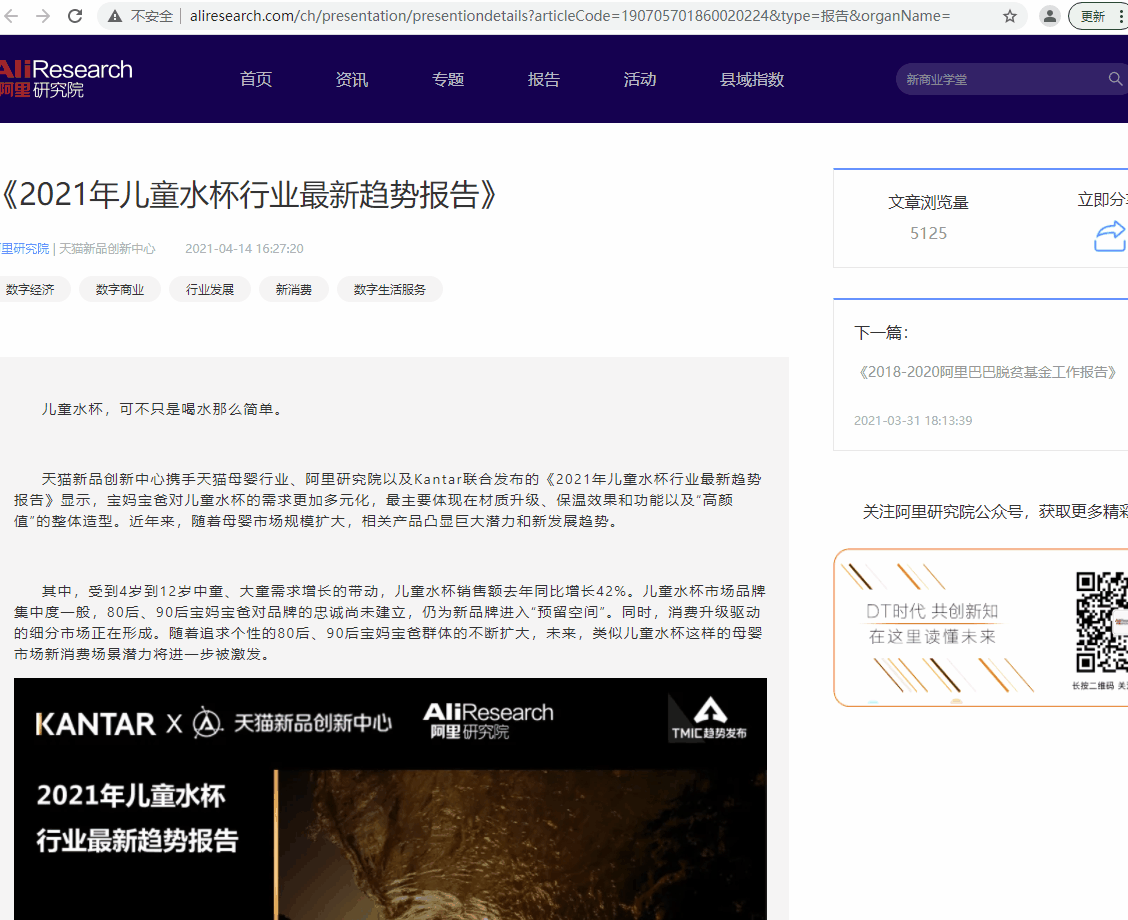Open the 县域指数 navigation item
This screenshot has width=1128, height=920.
tap(752, 79)
